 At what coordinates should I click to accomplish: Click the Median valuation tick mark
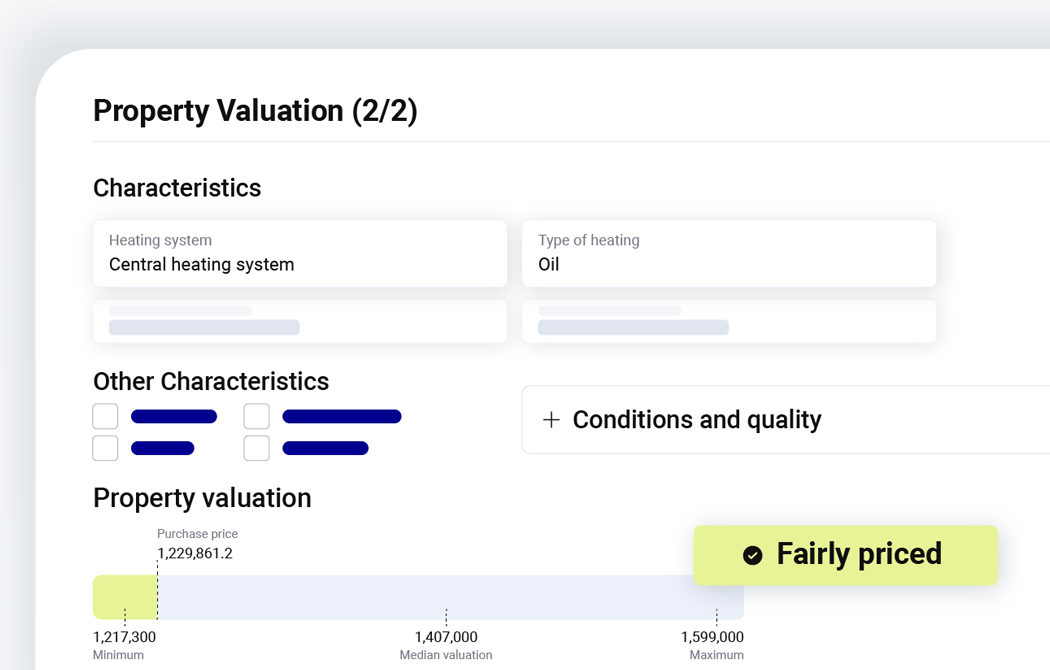coord(446,616)
